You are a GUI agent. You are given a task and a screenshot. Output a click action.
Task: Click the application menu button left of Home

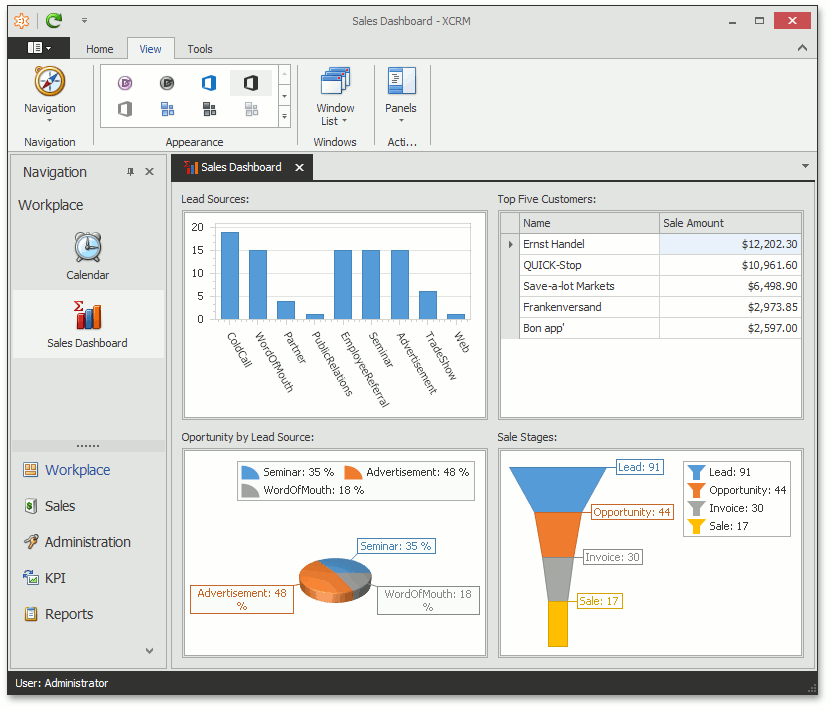coord(39,48)
